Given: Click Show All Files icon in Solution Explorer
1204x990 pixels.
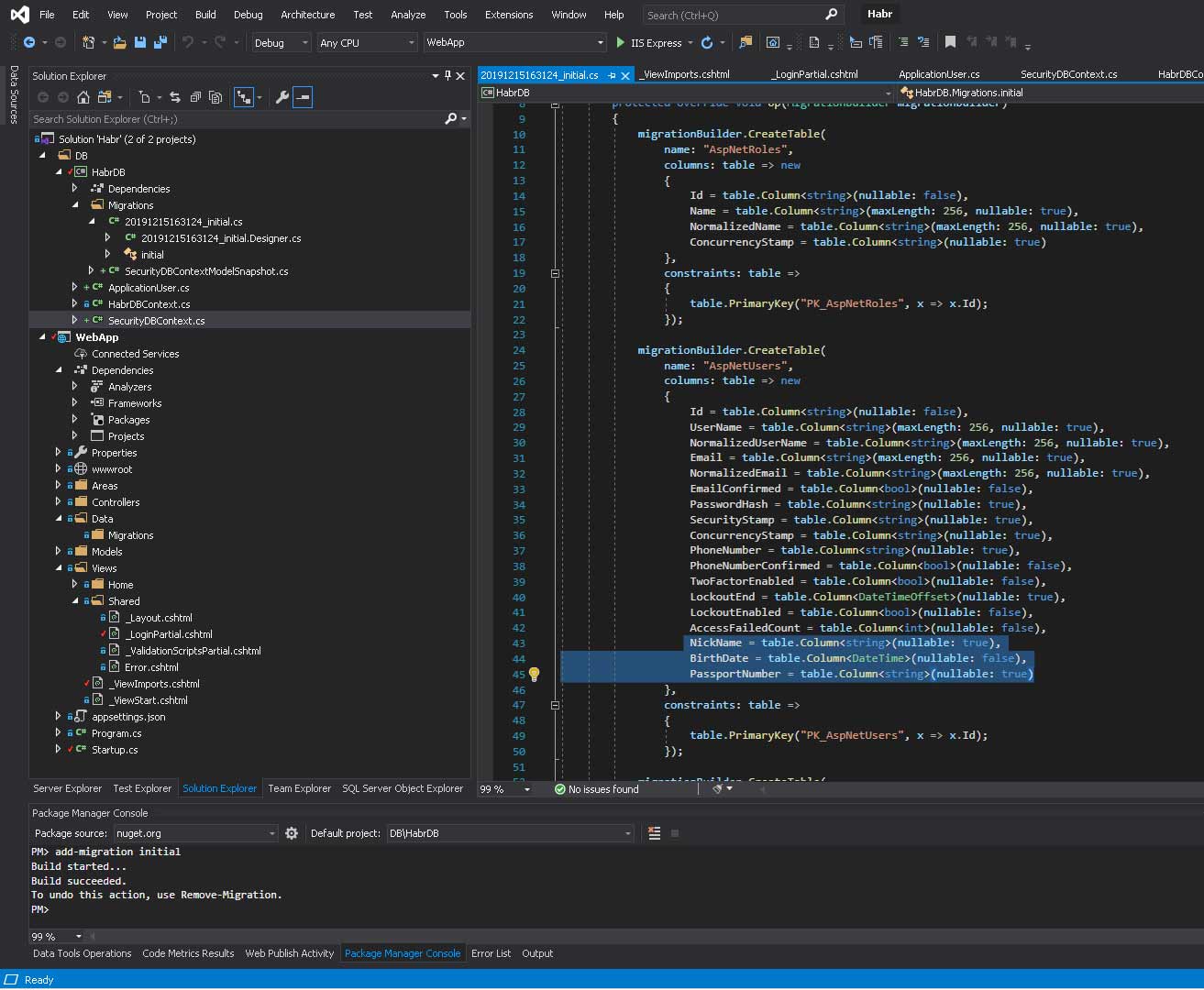Looking at the screenshot, I should [x=215, y=97].
